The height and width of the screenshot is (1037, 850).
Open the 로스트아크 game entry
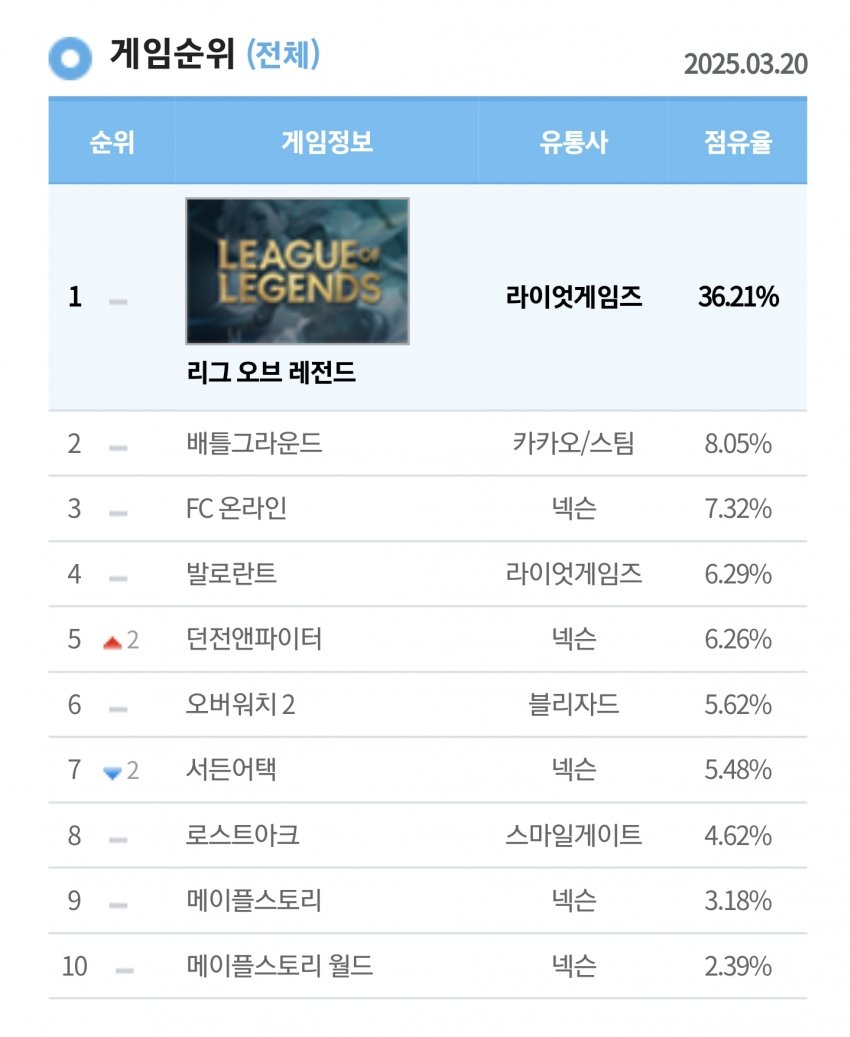242,836
